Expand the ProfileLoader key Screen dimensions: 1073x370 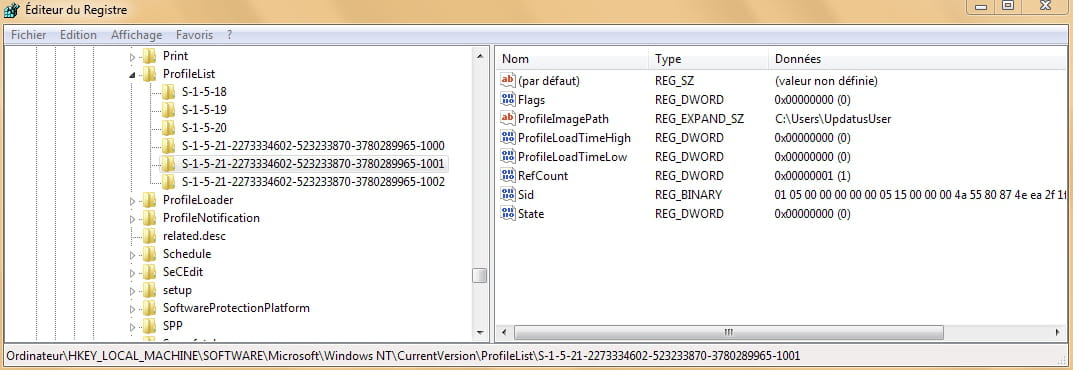click(133, 200)
